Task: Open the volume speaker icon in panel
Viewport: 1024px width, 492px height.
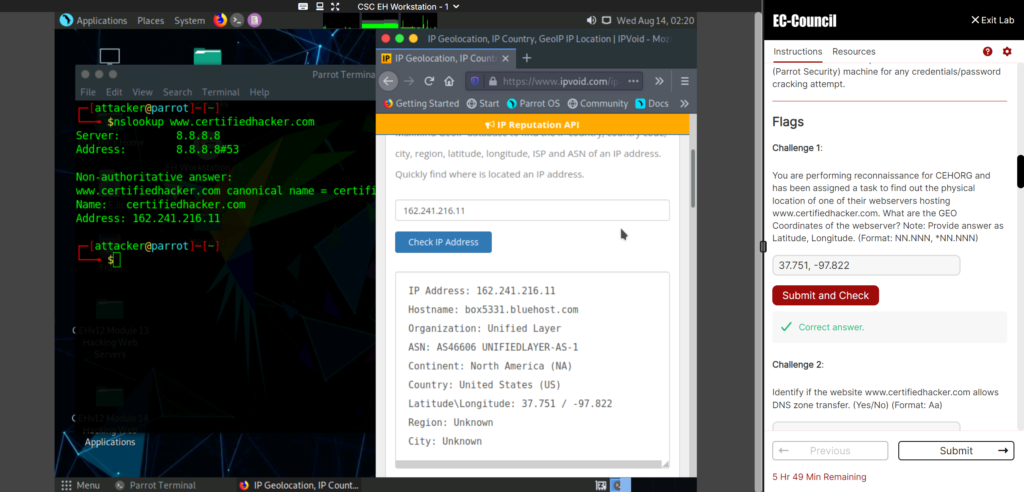Action: click(x=592, y=20)
